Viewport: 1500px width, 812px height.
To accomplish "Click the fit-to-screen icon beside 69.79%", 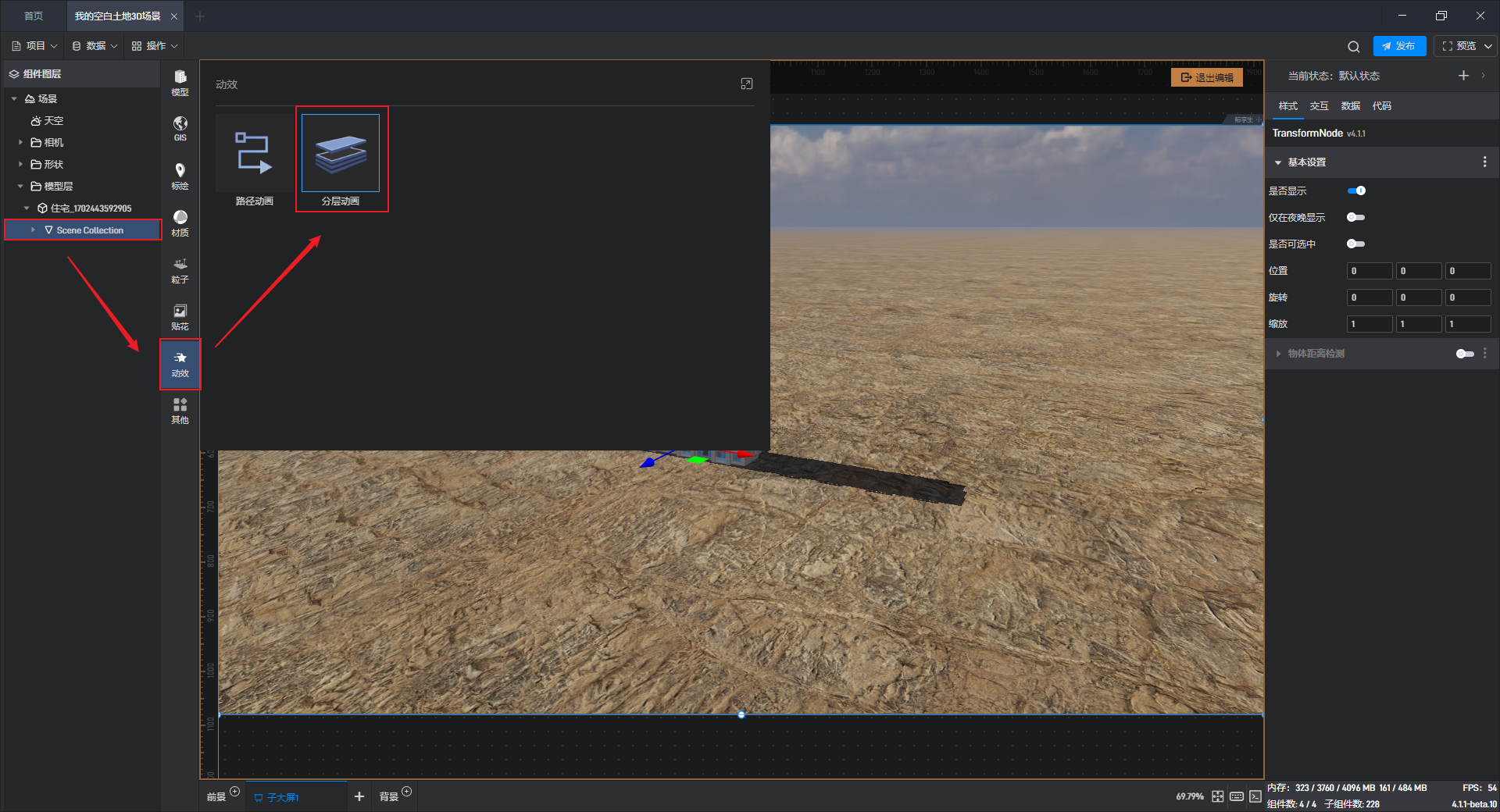I will tap(1217, 796).
